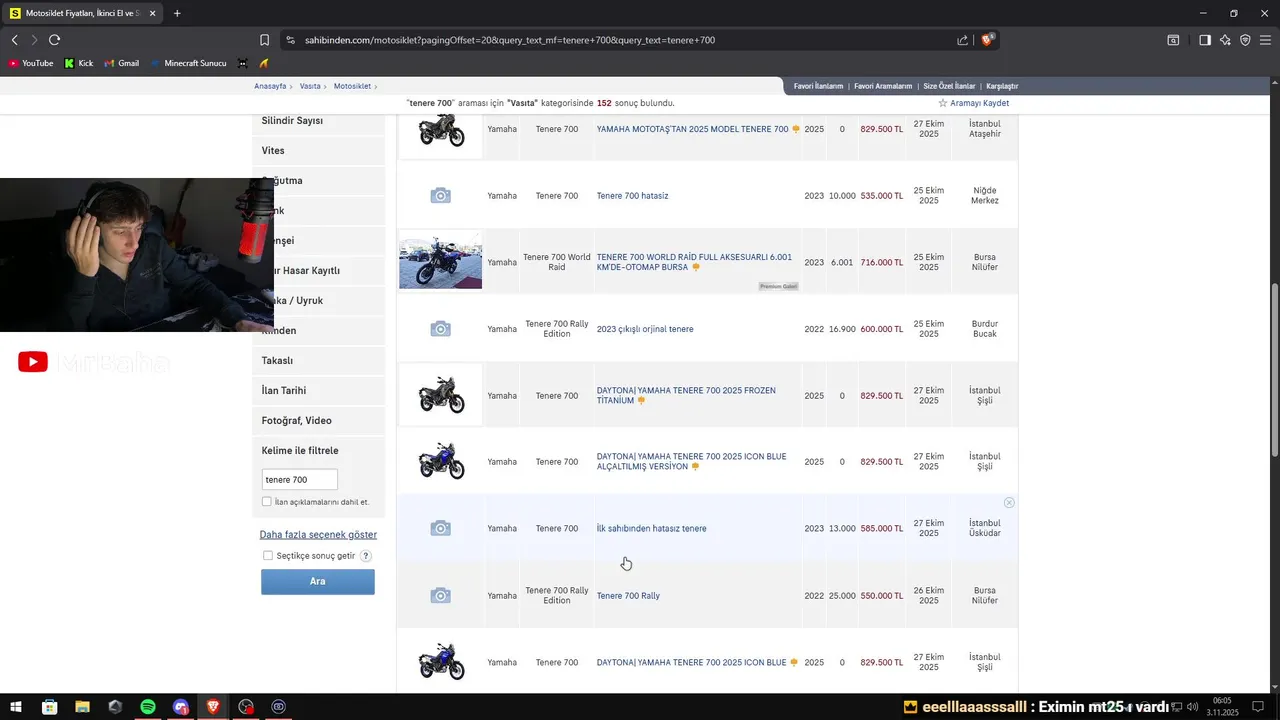Open camera placeholder for İlk sahibinden hatasız tenere
This screenshot has height=720, width=1280.
[x=440, y=528]
